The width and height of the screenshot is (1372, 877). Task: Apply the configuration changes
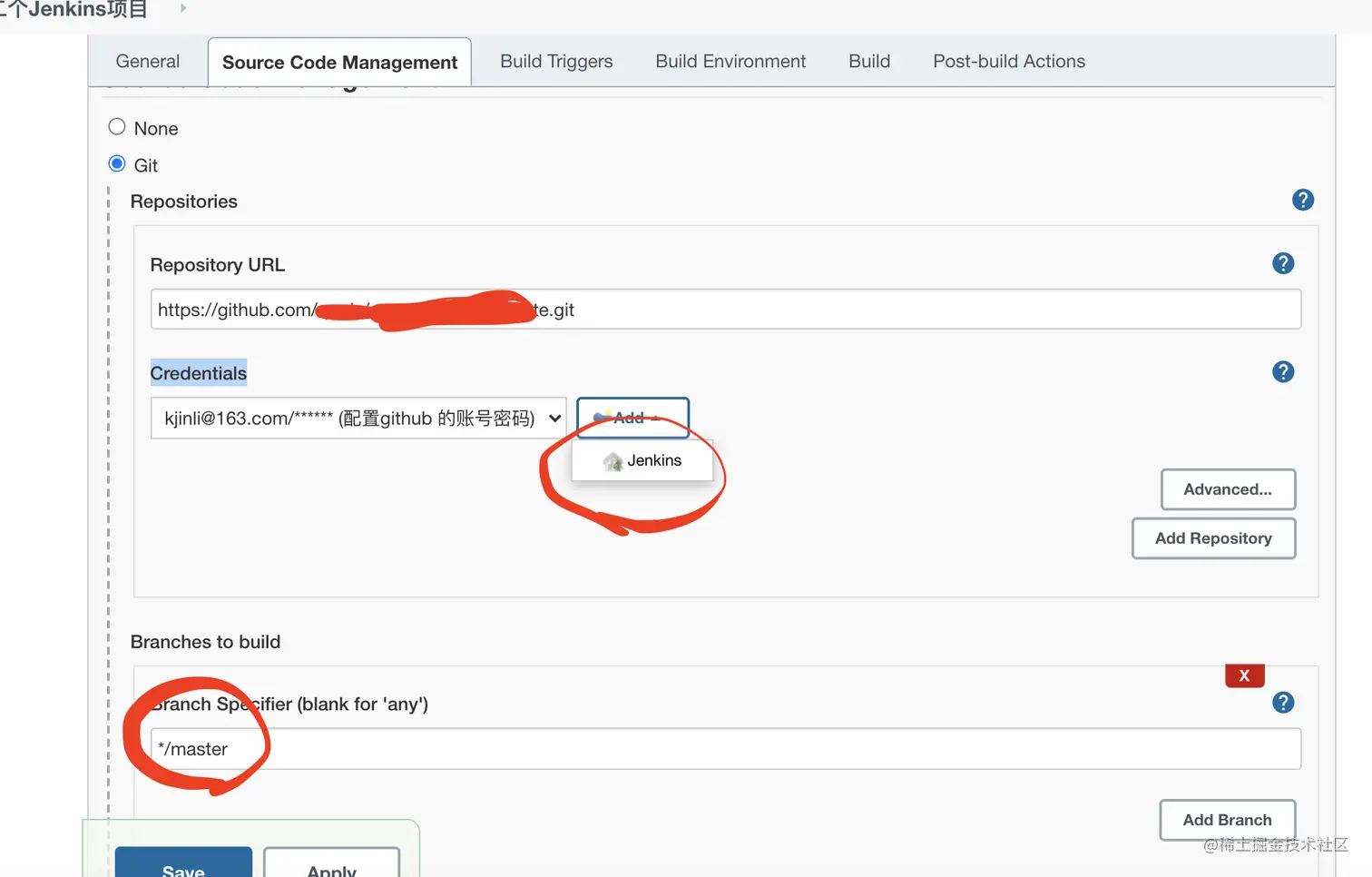(331, 862)
